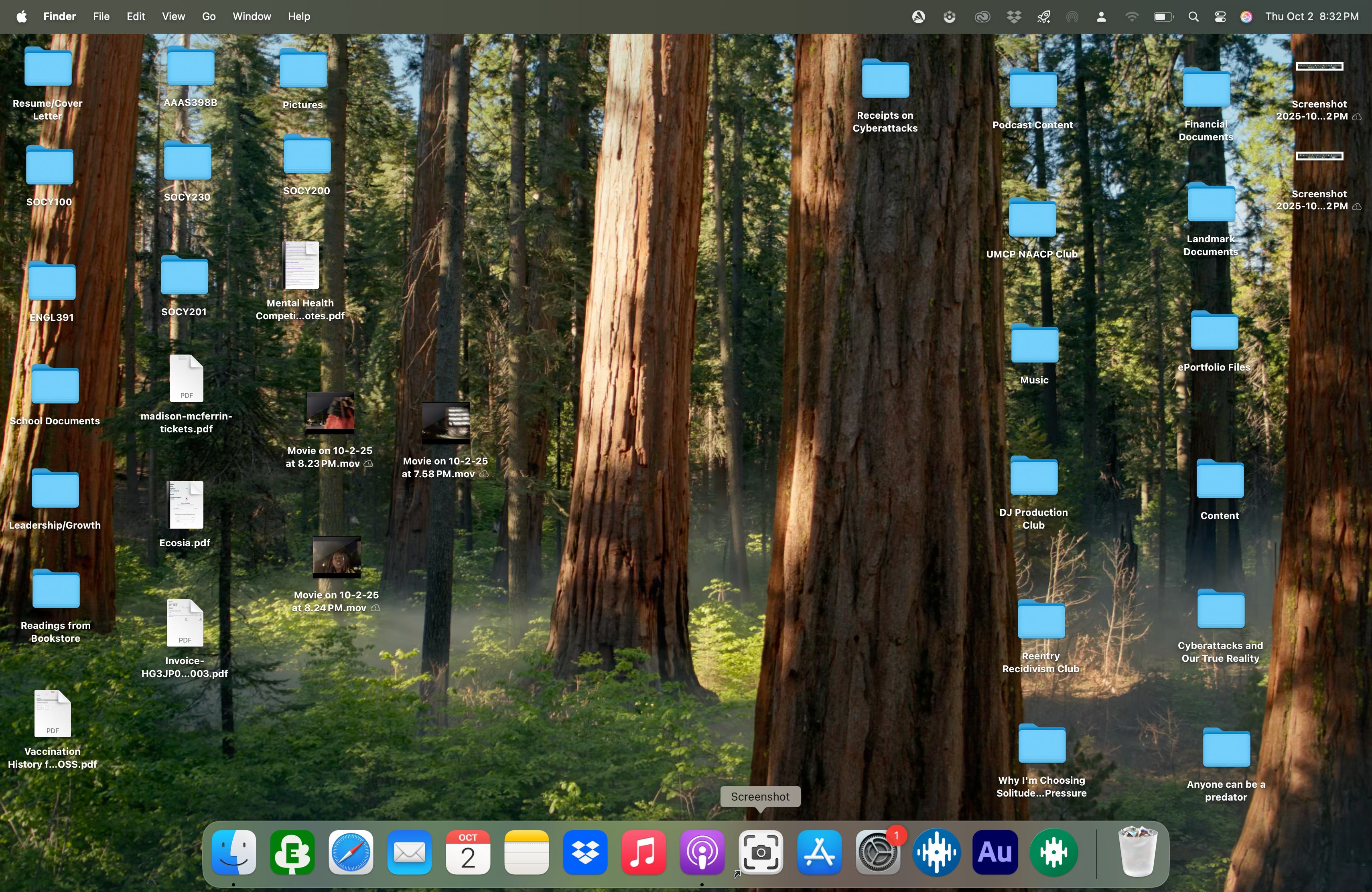Click the battery status indicator
Viewport: 1372px width, 892px height.
click(x=1163, y=17)
